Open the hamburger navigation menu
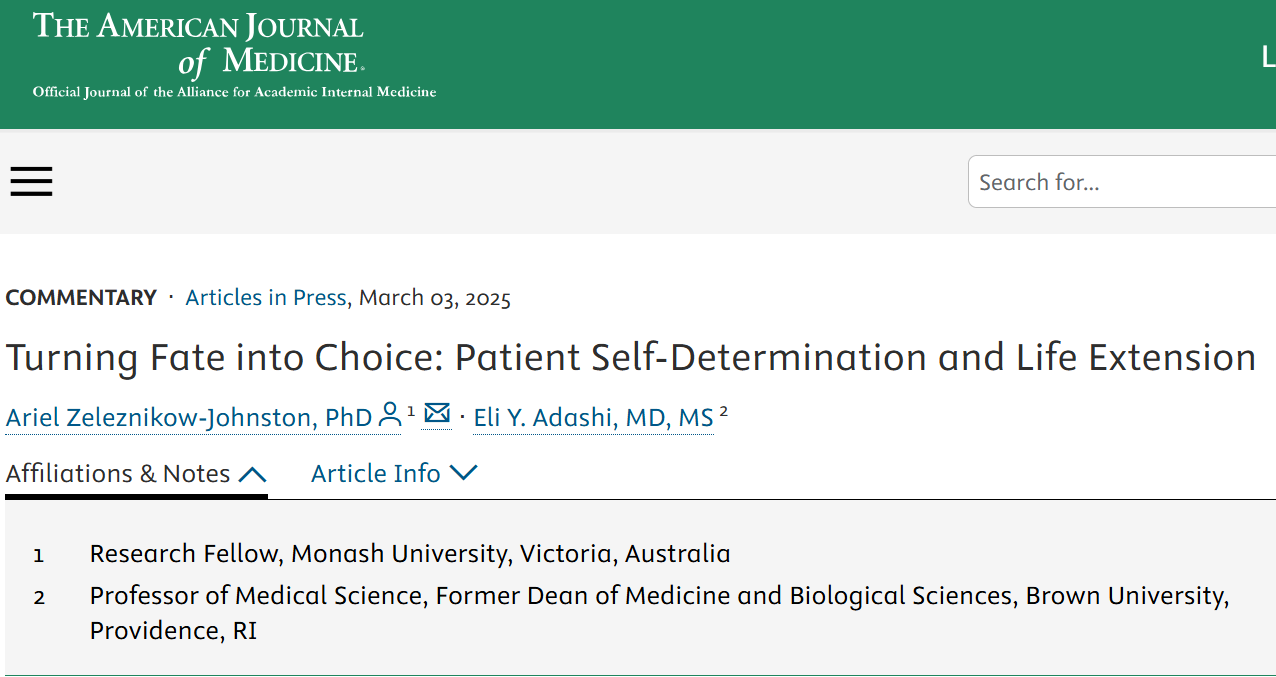The height and width of the screenshot is (677, 1276). pos(31,181)
